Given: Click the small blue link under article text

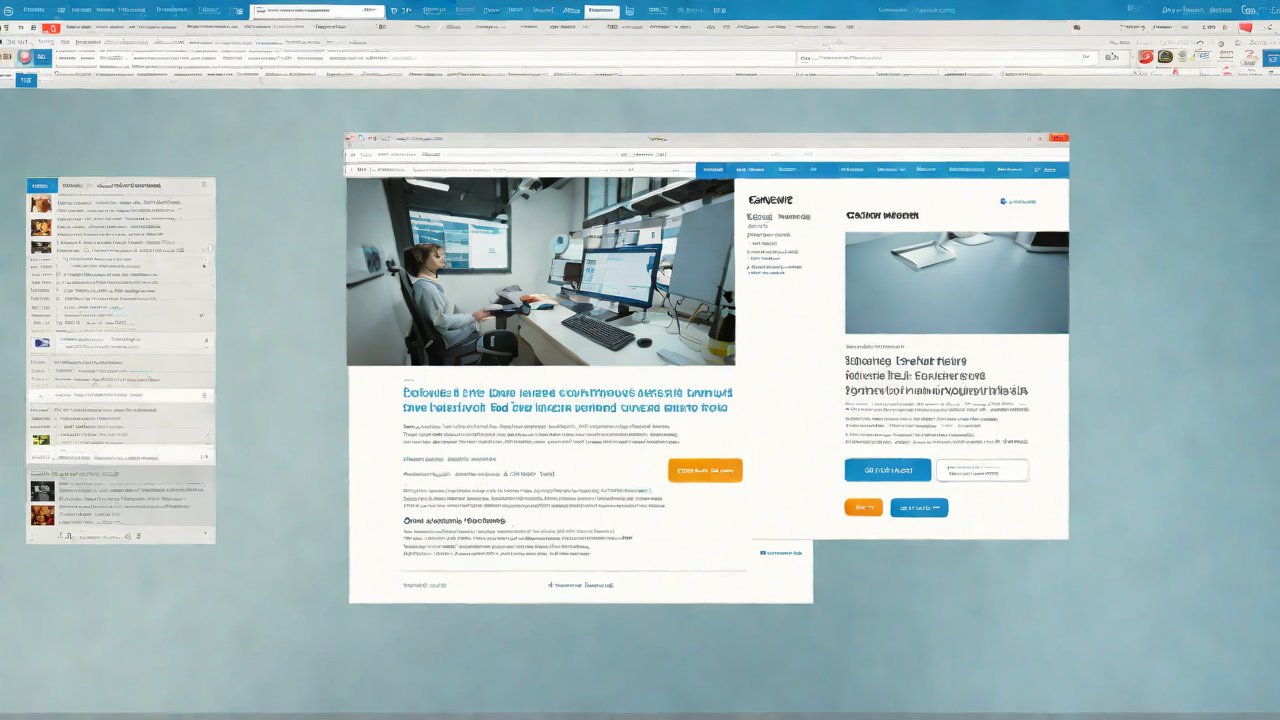Looking at the screenshot, I should (x=781, y=552).
